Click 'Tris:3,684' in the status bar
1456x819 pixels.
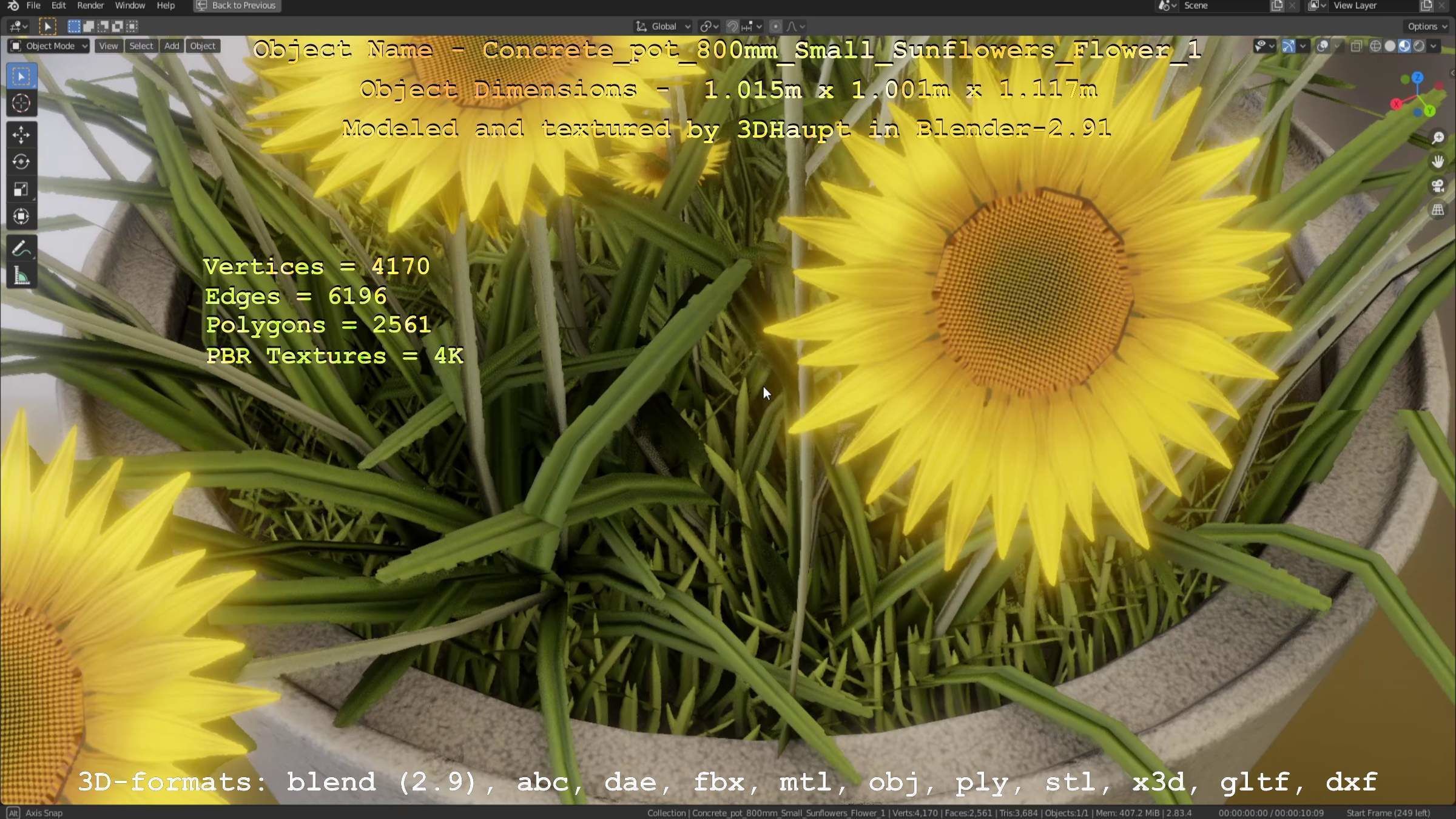(x=1017, y=813)
